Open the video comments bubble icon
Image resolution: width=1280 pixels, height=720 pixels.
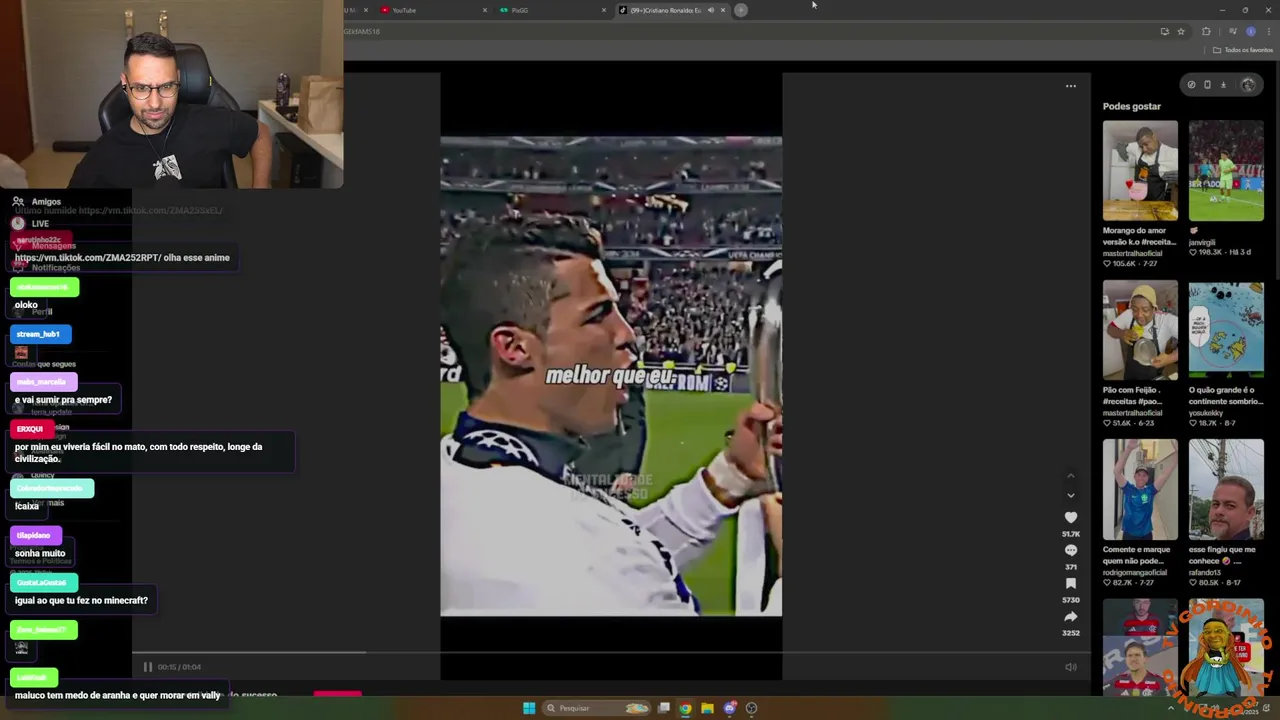pyautogui.click(x=1071, y=550)
